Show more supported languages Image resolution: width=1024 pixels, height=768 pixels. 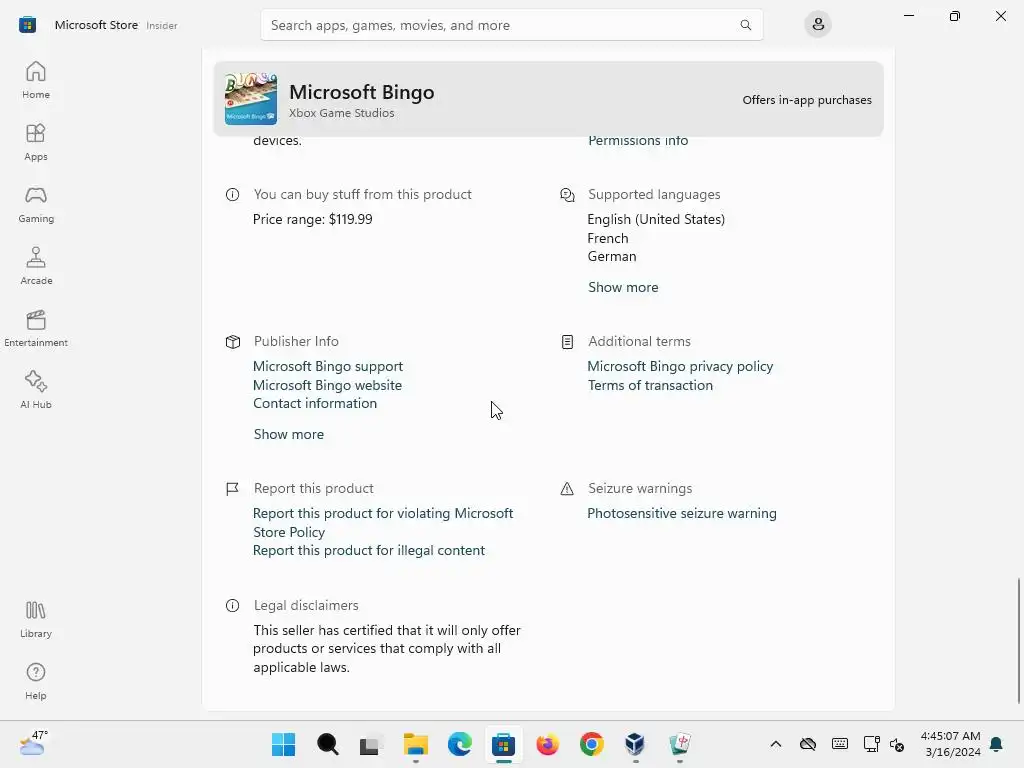pos(623,287)
